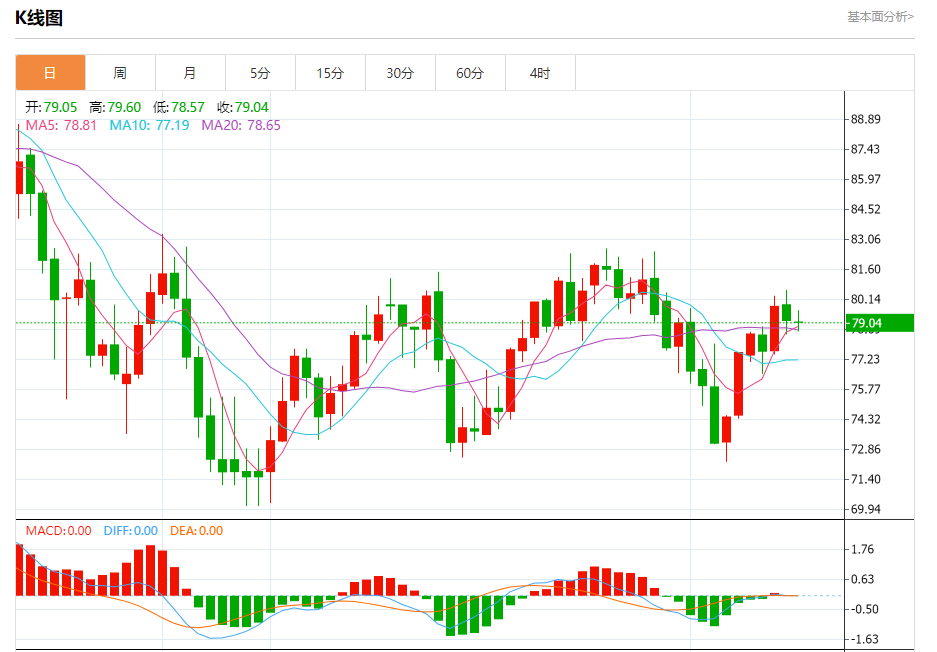Click the low price 78.57

188,108
